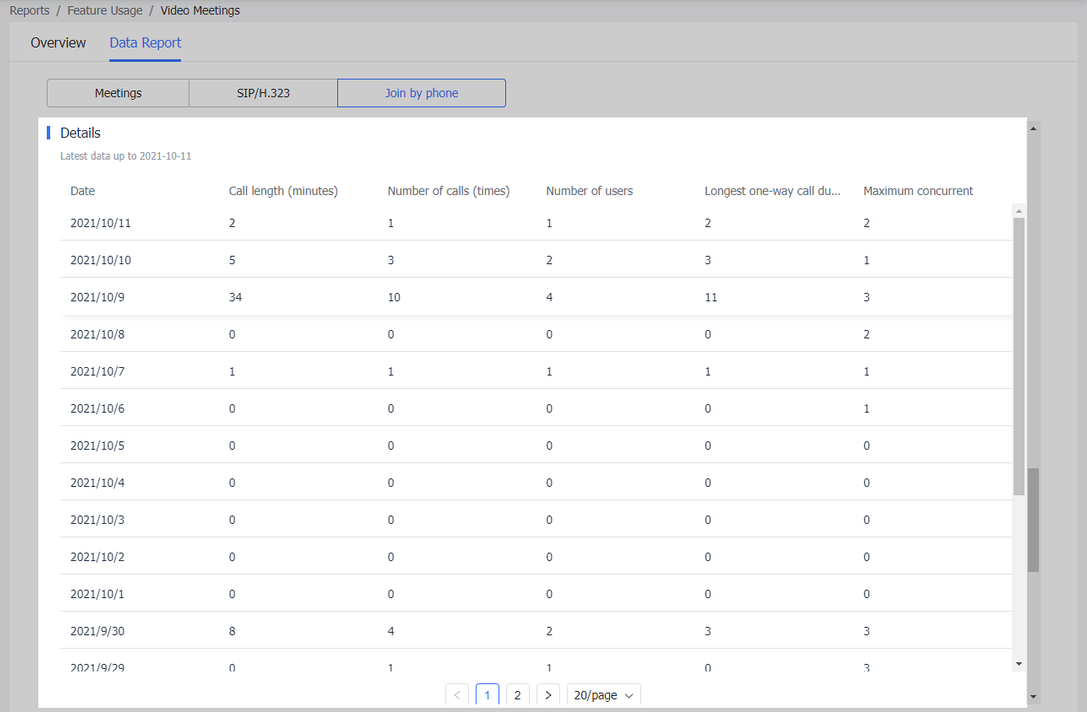1087x712 pixels.
Task: Select the 2021/9/30 date cell
Action: tap(97, 631)
